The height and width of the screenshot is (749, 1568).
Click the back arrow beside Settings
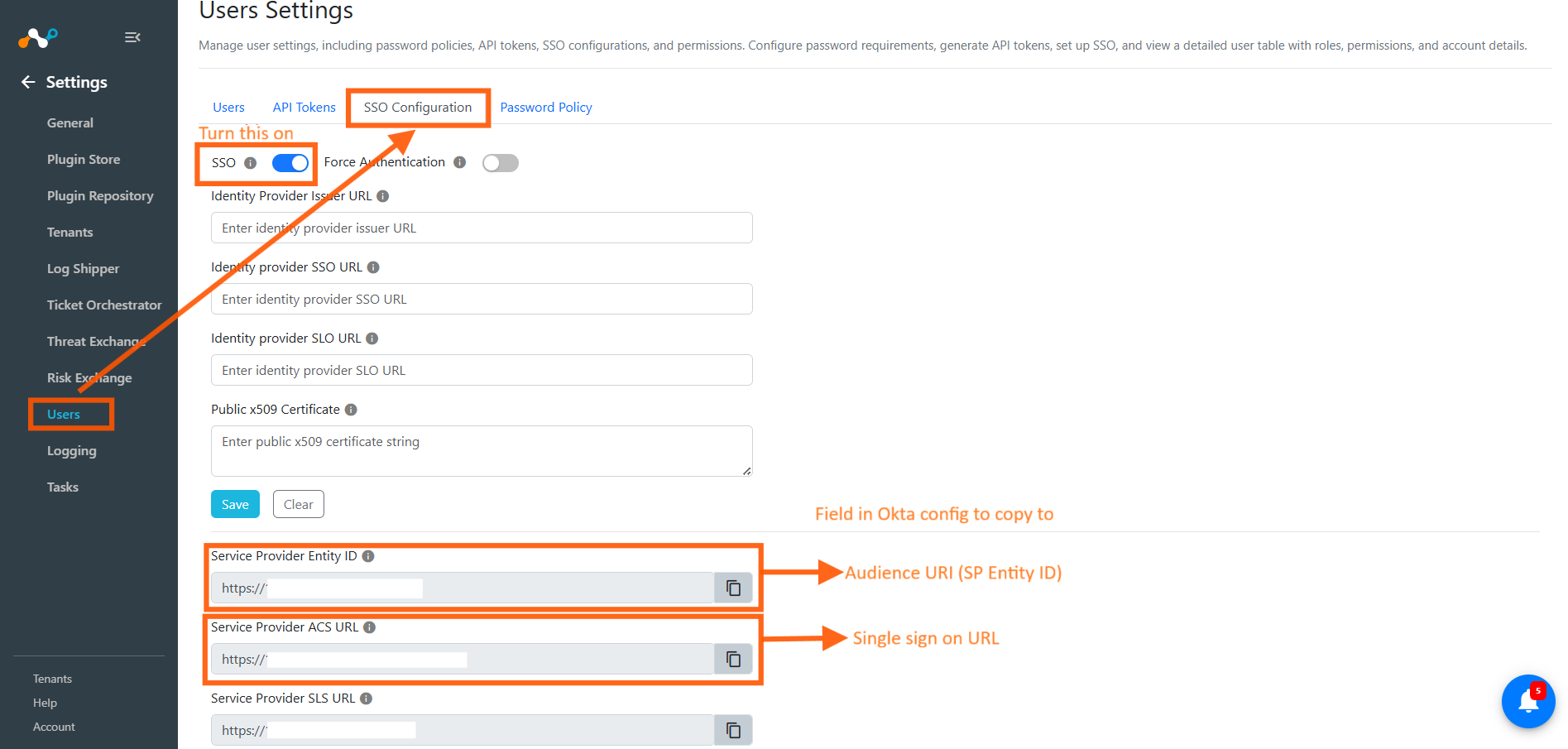coord(28,82)
